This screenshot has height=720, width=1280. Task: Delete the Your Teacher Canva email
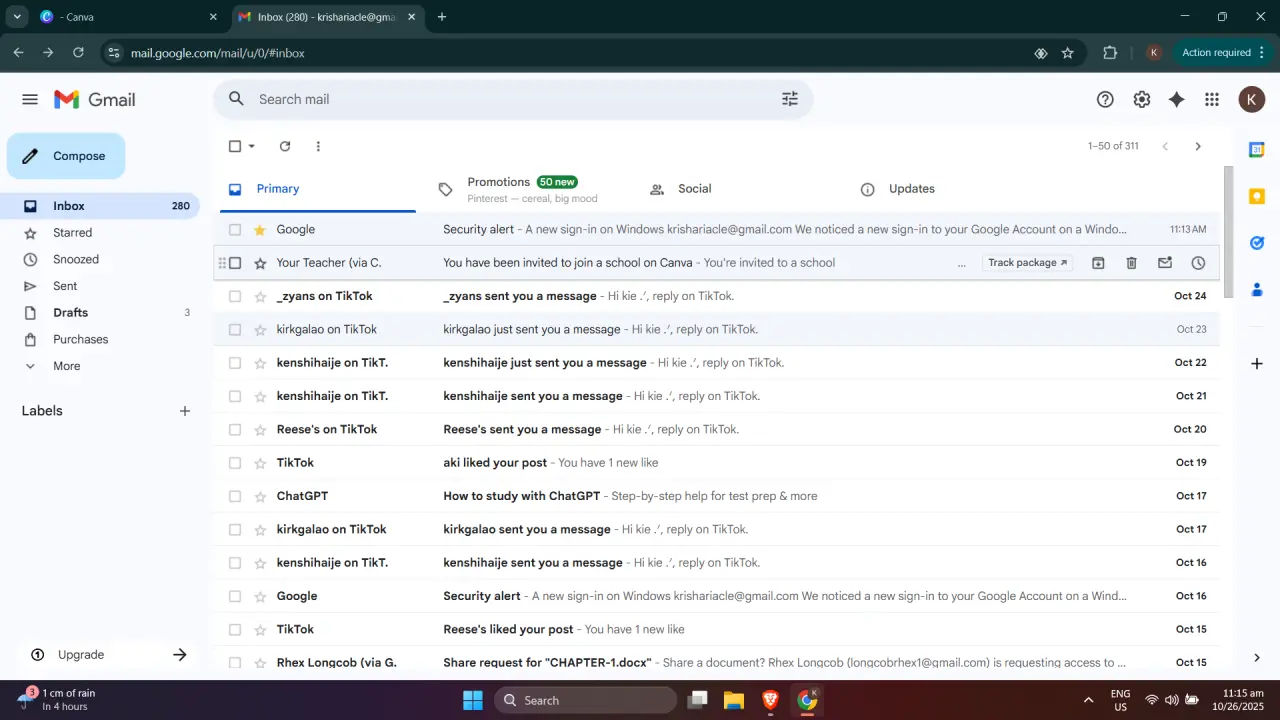(x=1131, y=263)
